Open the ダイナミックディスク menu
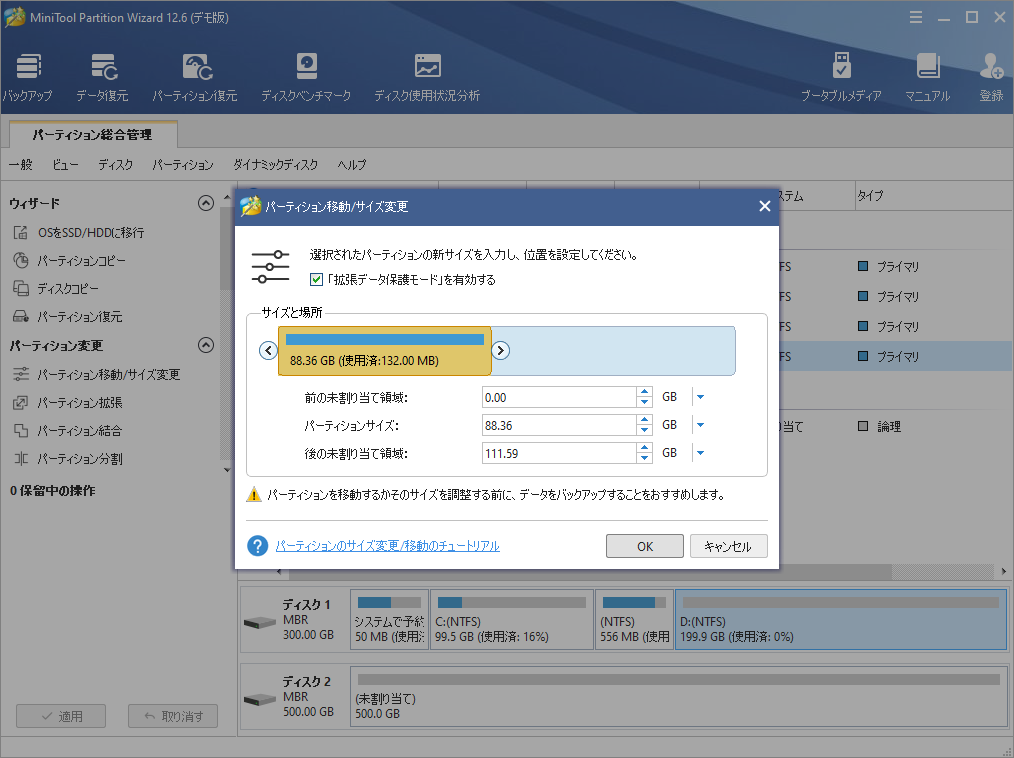1014x758 pixels. click(x=275, y=165)
